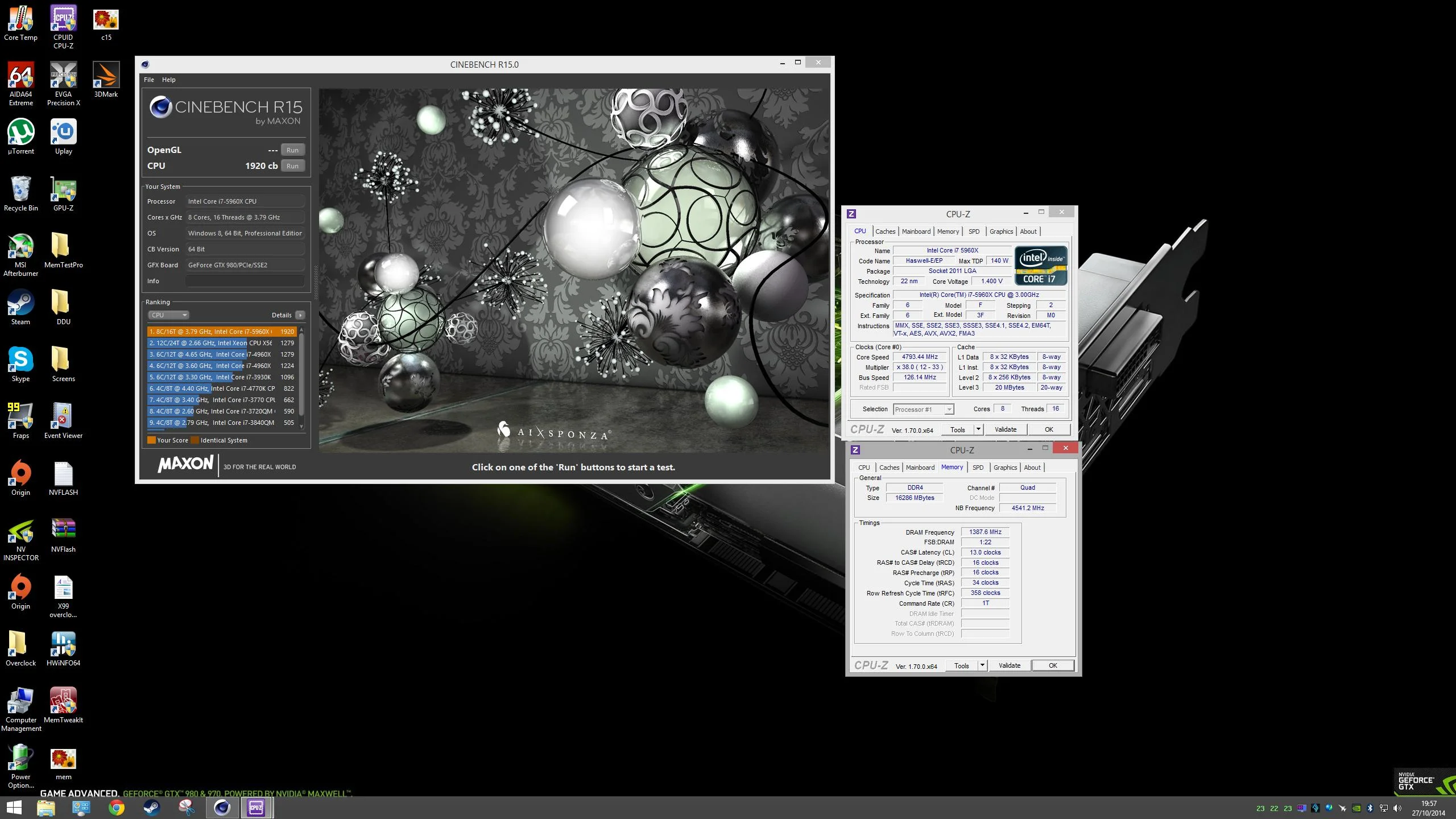Open Processor #1 selection dropdown in CPU-Z
The image size is (1456, 819).
click(x=923, y=409)
